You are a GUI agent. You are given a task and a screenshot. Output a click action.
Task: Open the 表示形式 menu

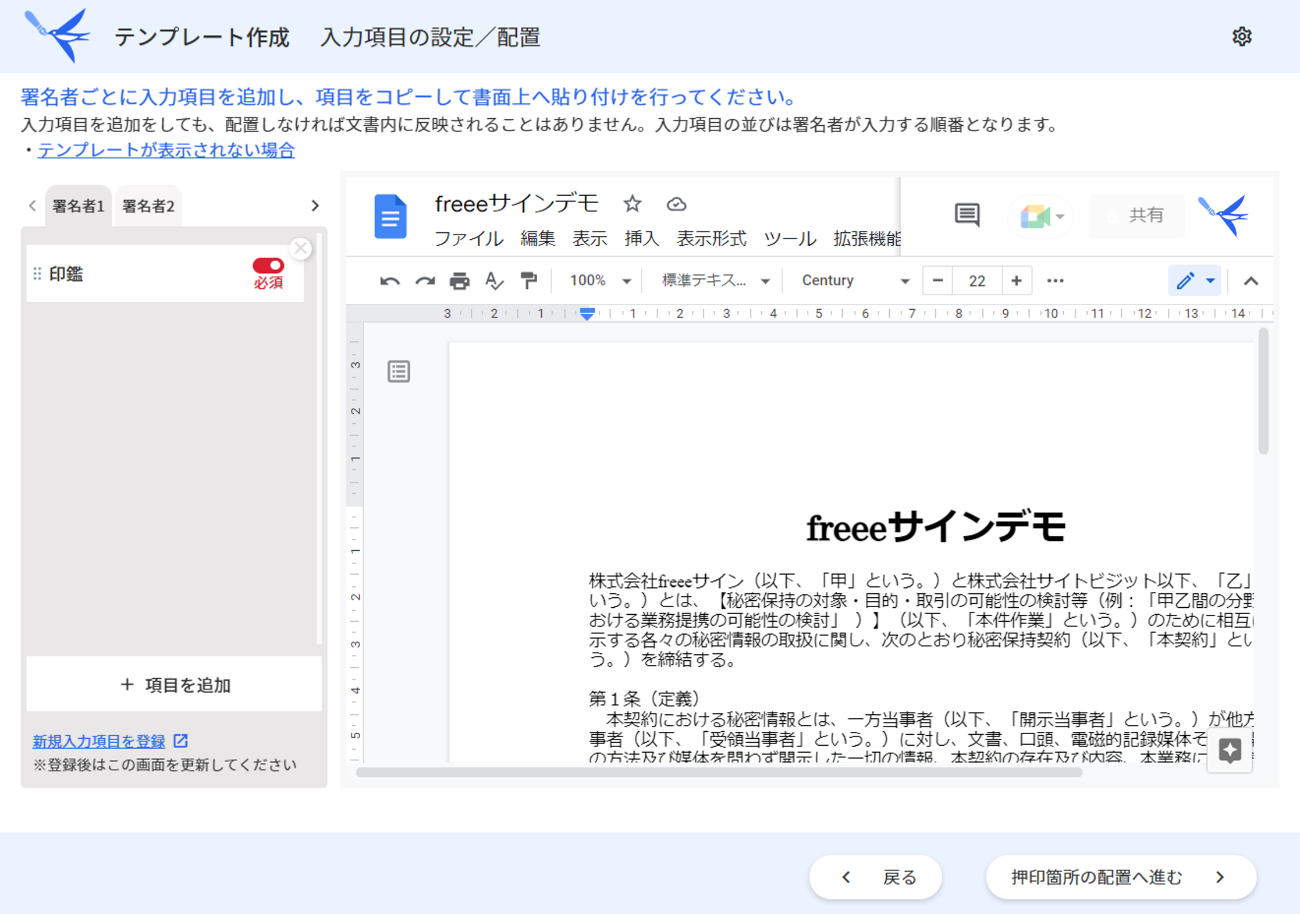pos(711,239)
